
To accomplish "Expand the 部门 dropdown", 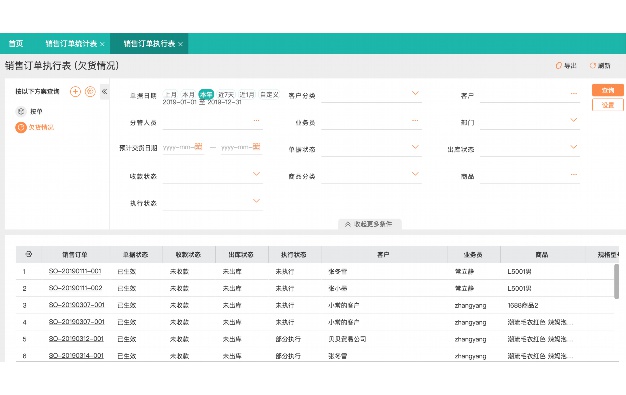I will tap(574, 120).
